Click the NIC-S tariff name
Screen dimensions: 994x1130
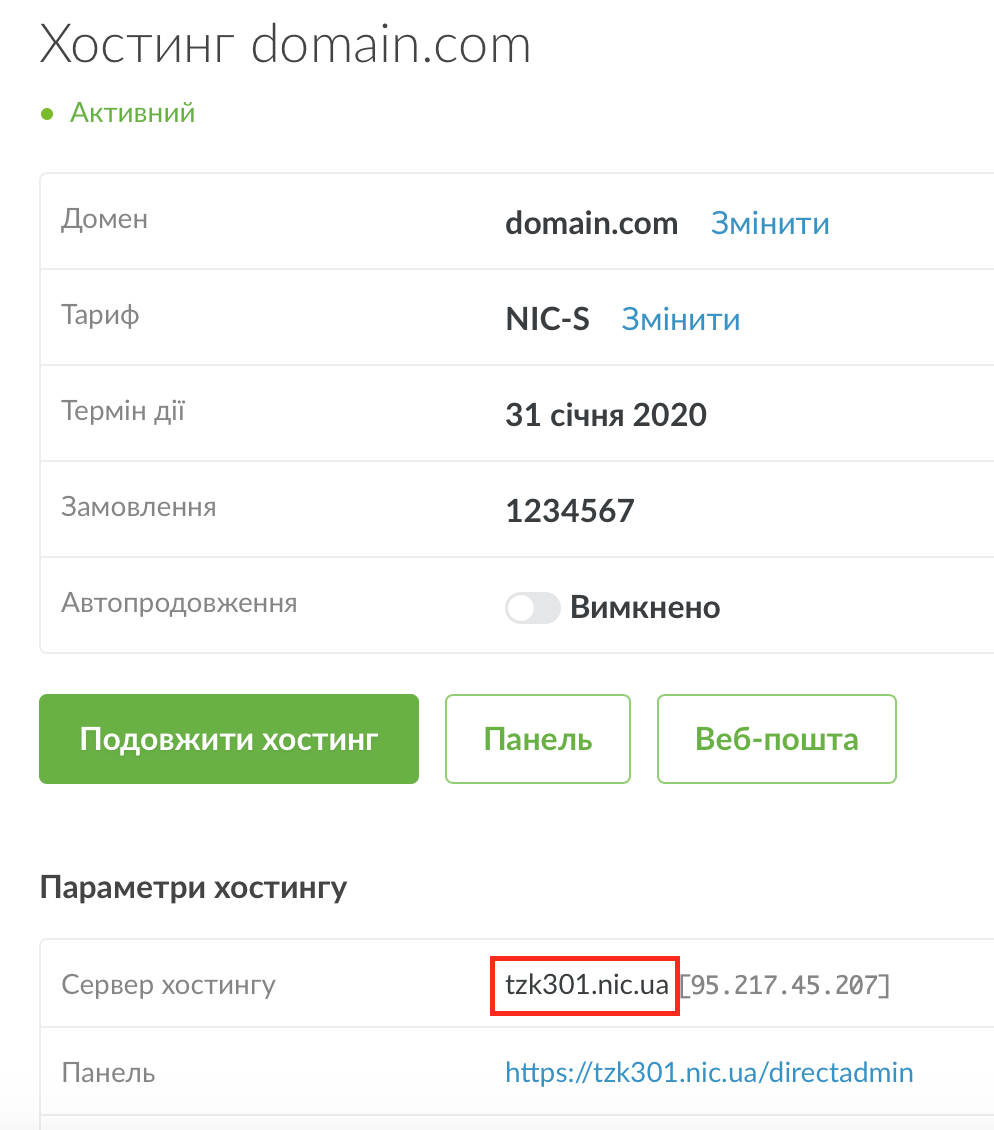(547, 319)
